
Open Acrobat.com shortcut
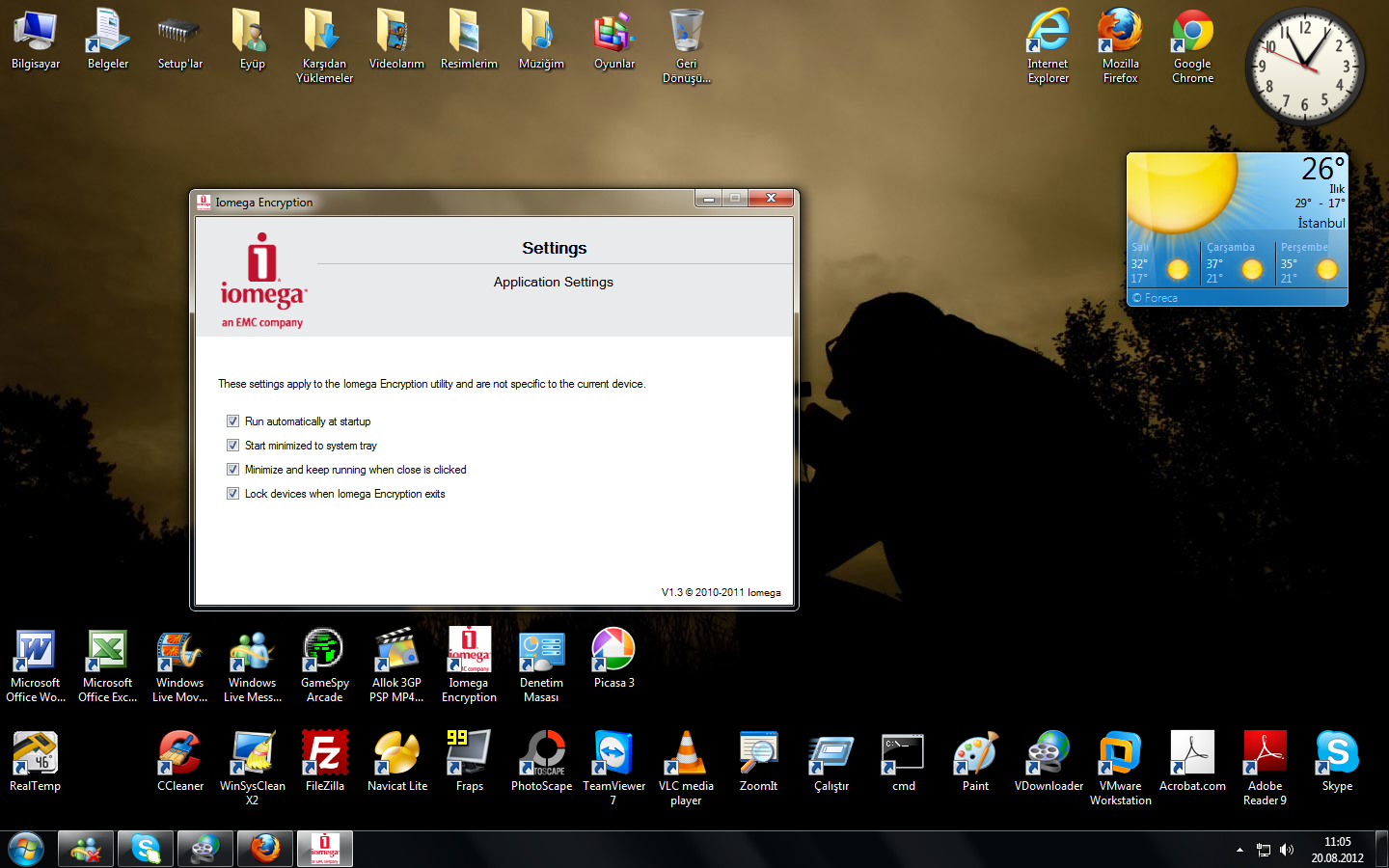[x=1192, y=762]
